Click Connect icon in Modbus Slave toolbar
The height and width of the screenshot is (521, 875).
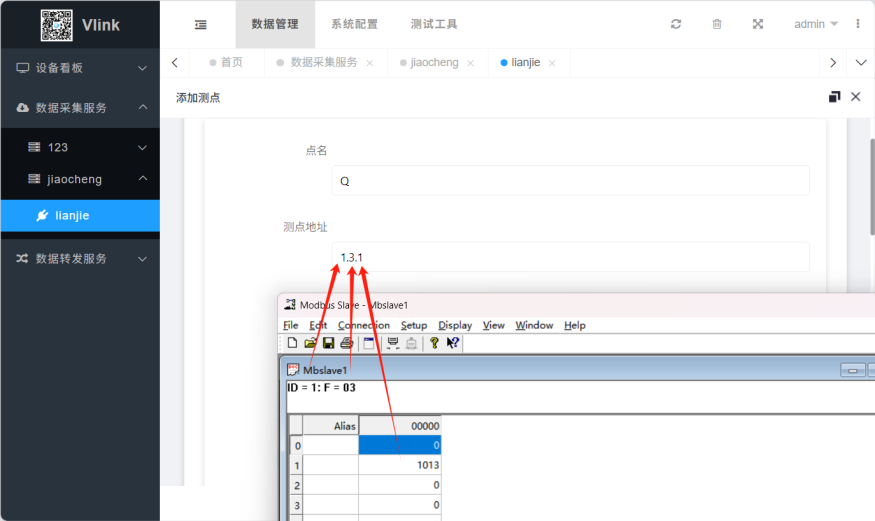coord(393,343)
